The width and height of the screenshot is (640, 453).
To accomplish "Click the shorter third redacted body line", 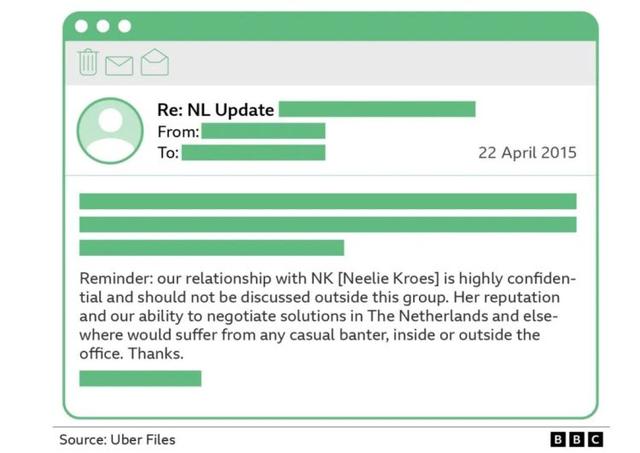I will point(211,248).
